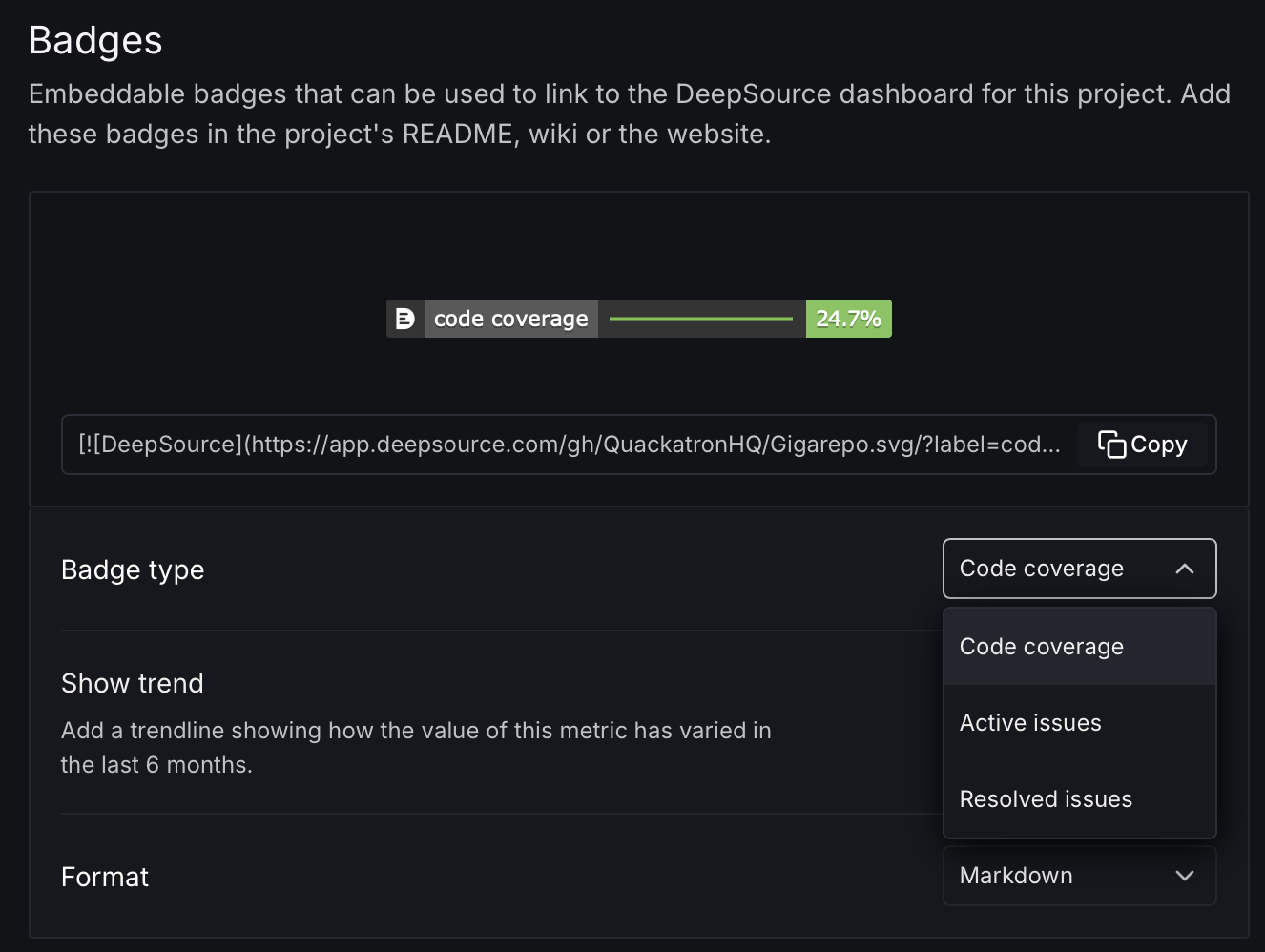Select Code coverage from the dropdown list
The image size is (1265, 952).
(1042, 647)
